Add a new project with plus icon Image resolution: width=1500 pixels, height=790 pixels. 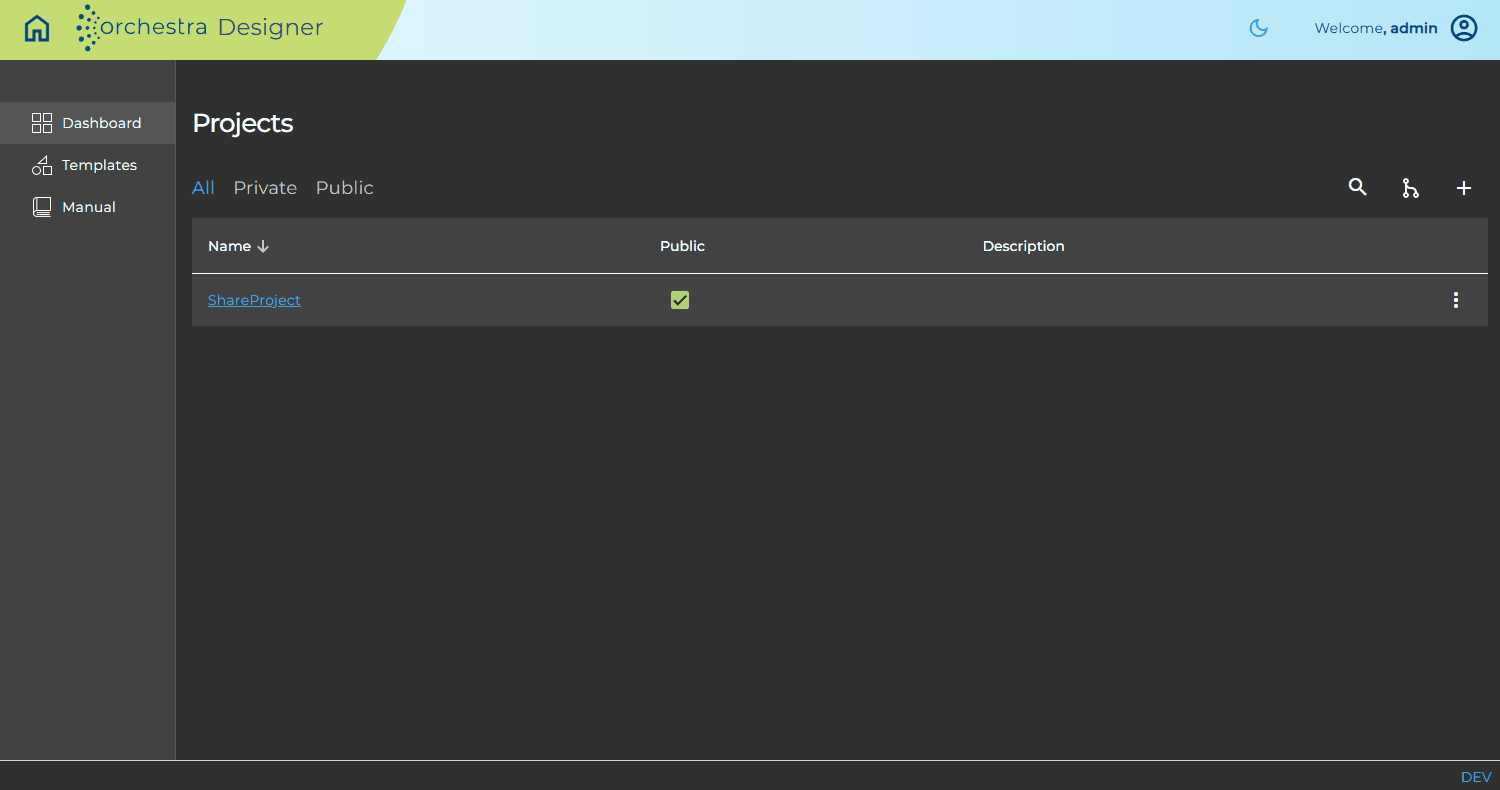[1463, 188]
